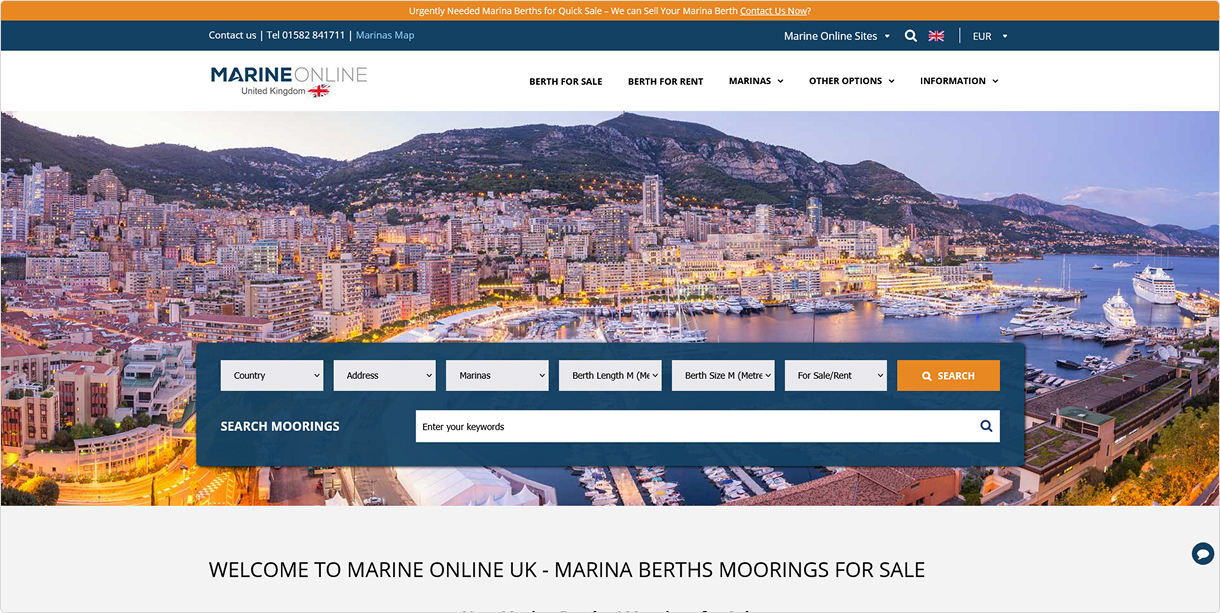Screen dimensions: 1220x613
Task: Click the search magnifier icon in top bar
Action: click(x=910, y=36)
